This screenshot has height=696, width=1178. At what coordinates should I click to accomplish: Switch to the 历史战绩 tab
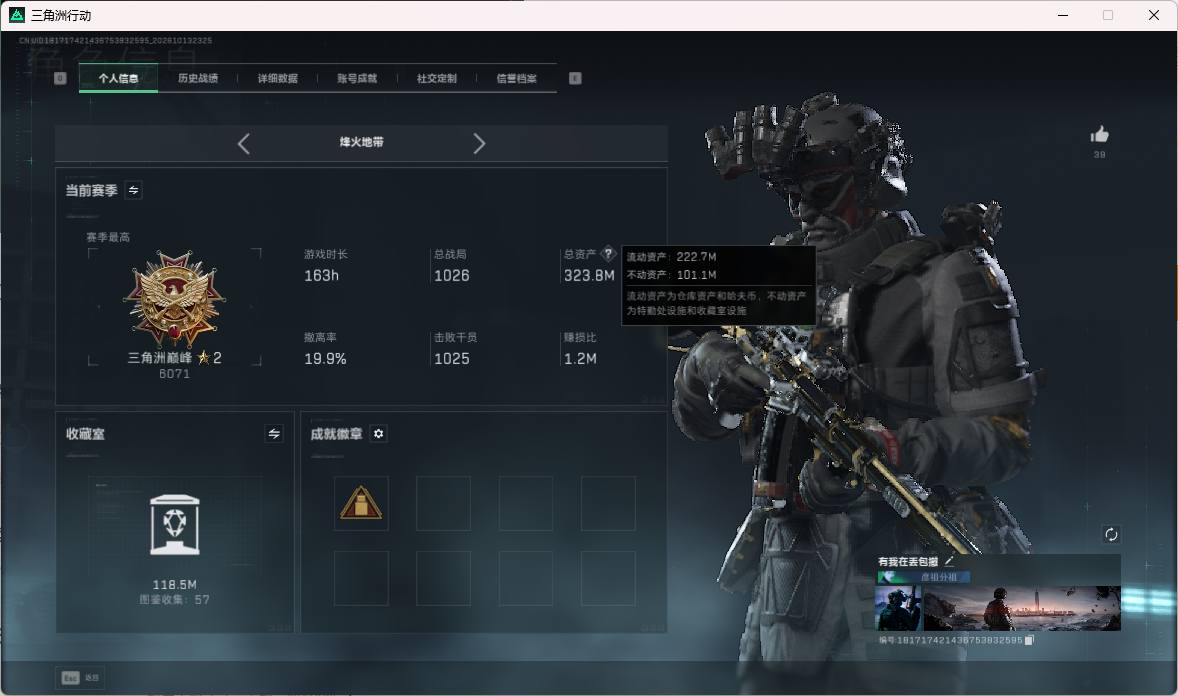point(198,78)
